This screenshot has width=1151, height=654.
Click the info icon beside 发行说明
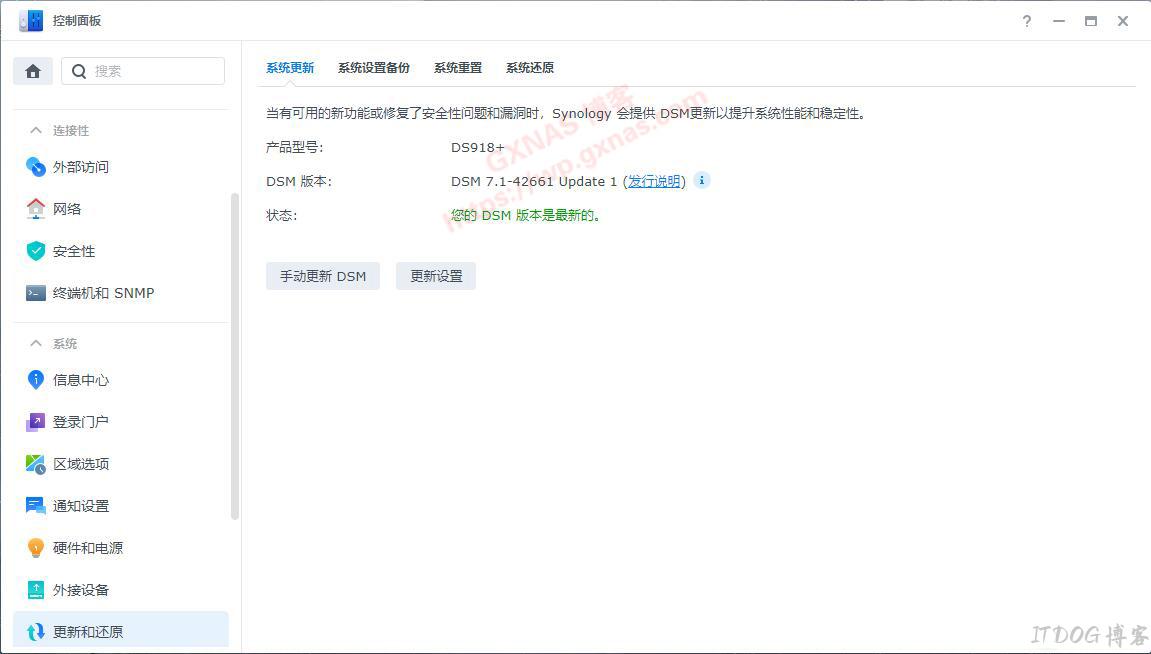click(x=702, y=181)
